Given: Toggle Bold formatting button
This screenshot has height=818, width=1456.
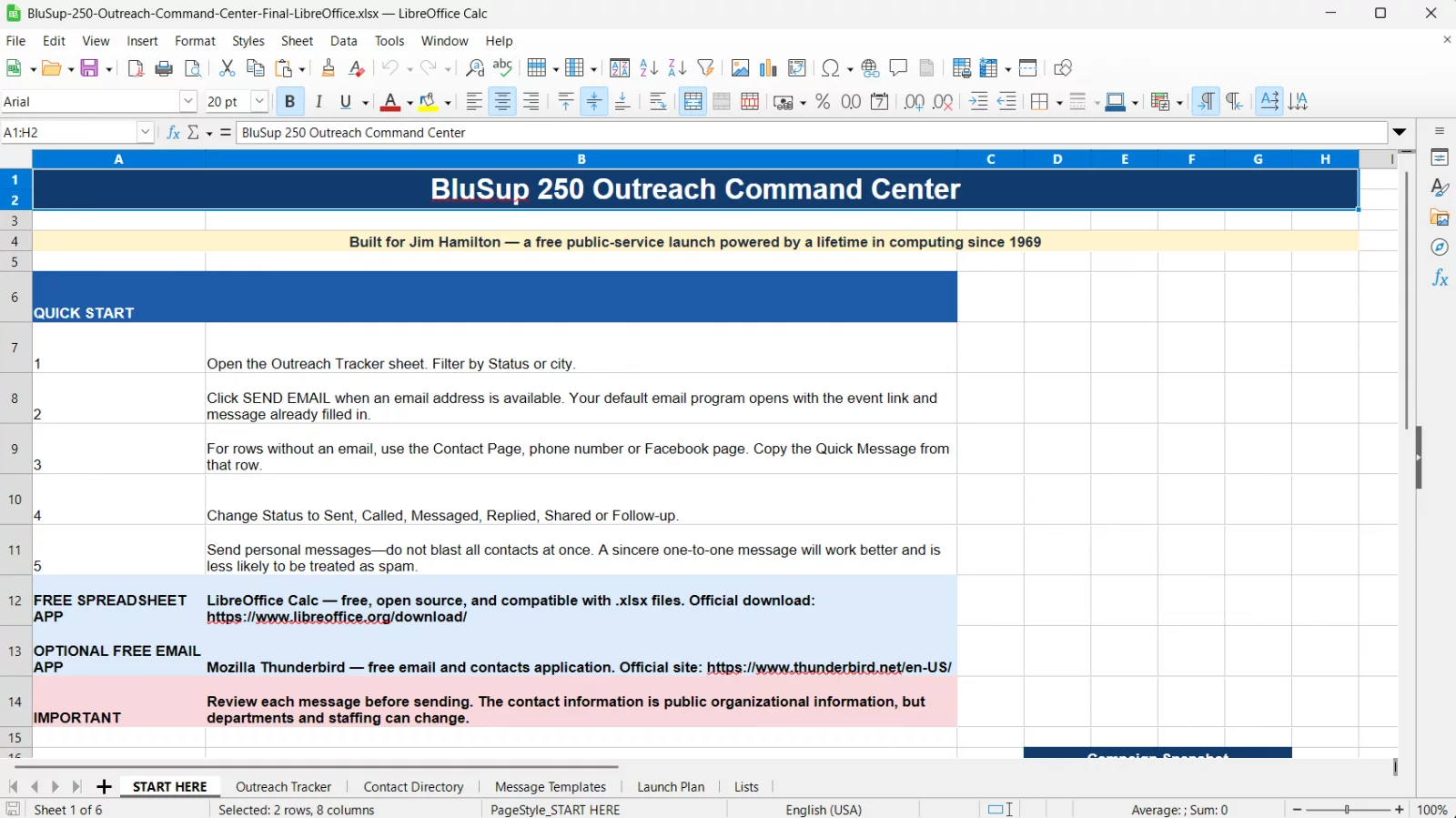Looking at the screenshot, I should (x=289, y=102).
